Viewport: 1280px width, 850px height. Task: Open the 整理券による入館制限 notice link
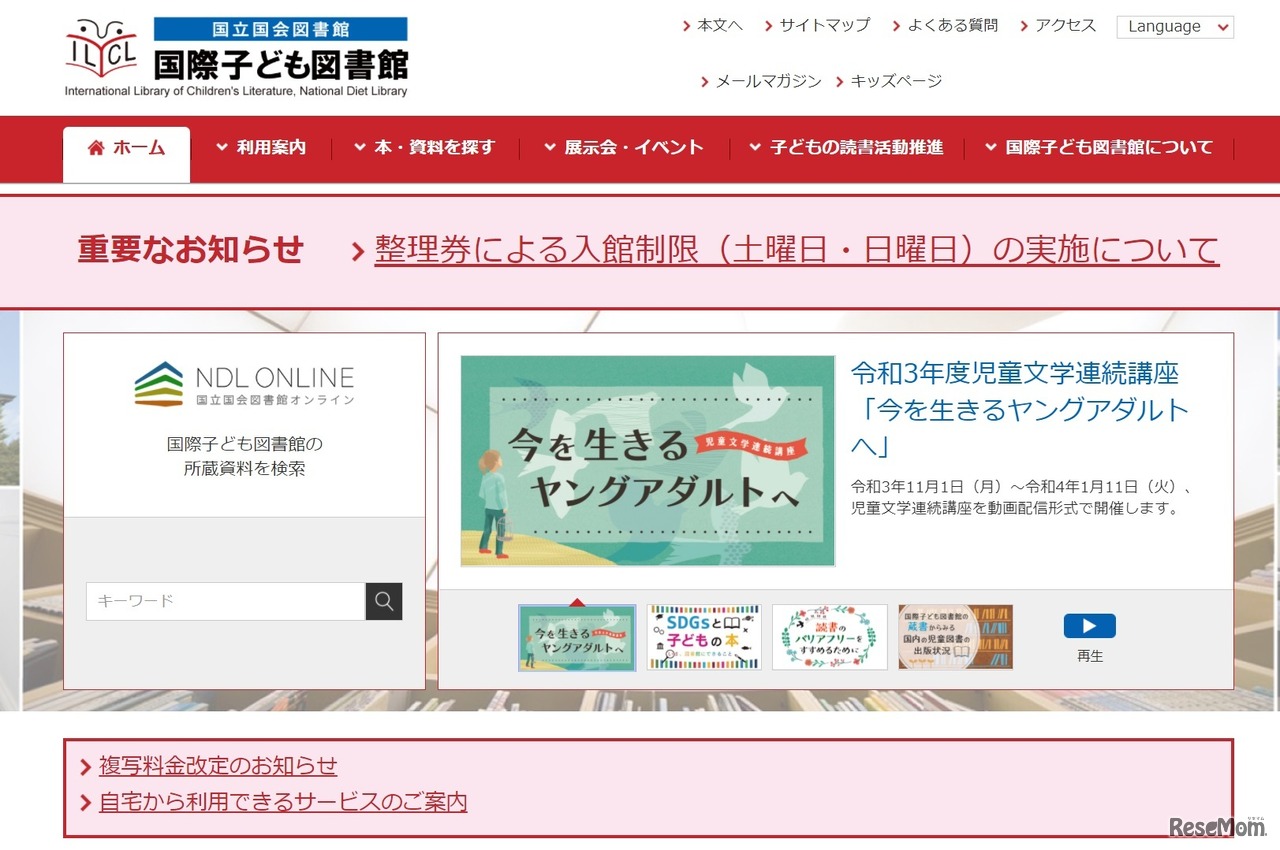pyautogui.click(x=796, y=250)
